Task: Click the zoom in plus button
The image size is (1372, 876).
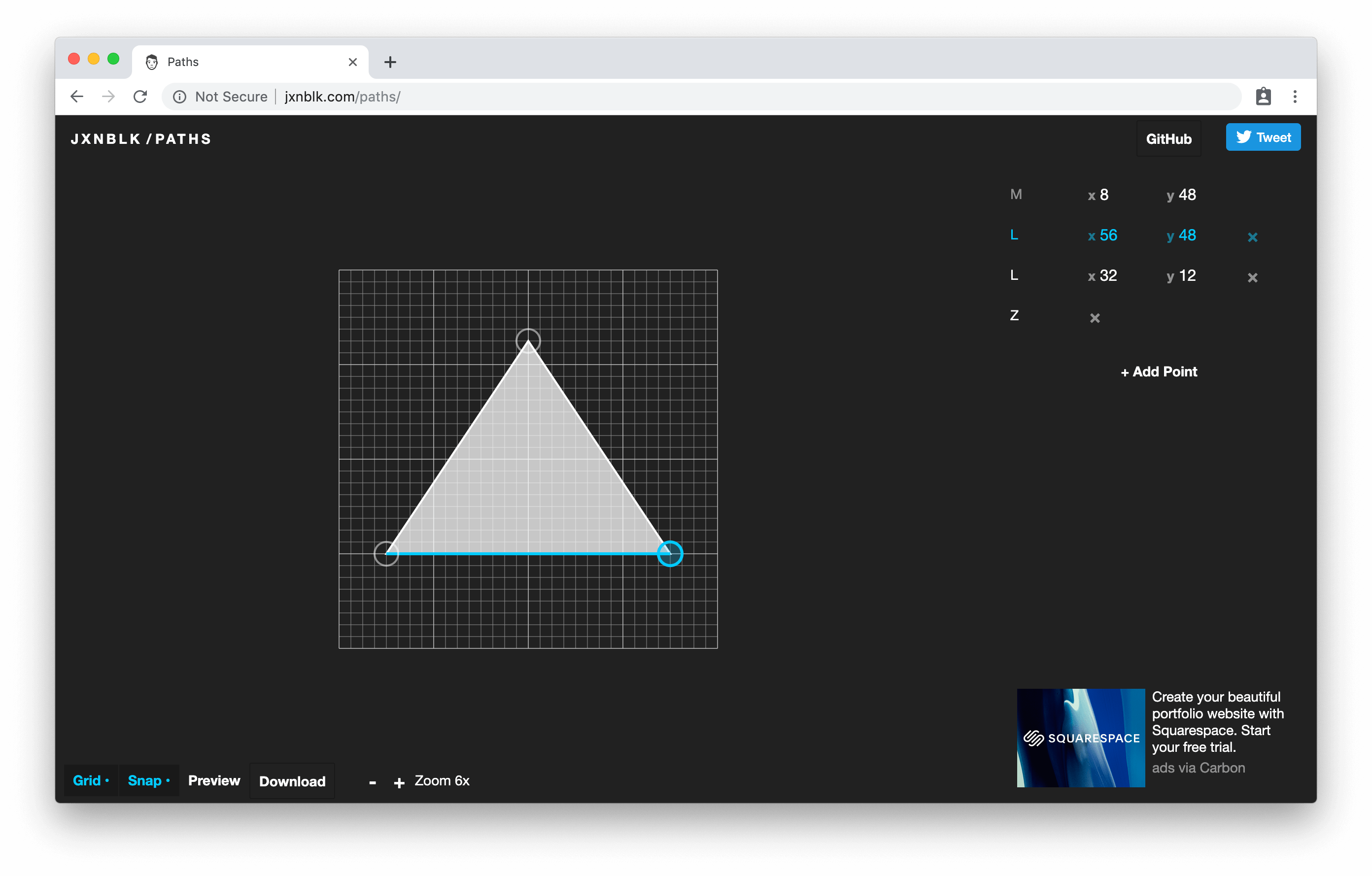Action: click(x=399, y=782)
